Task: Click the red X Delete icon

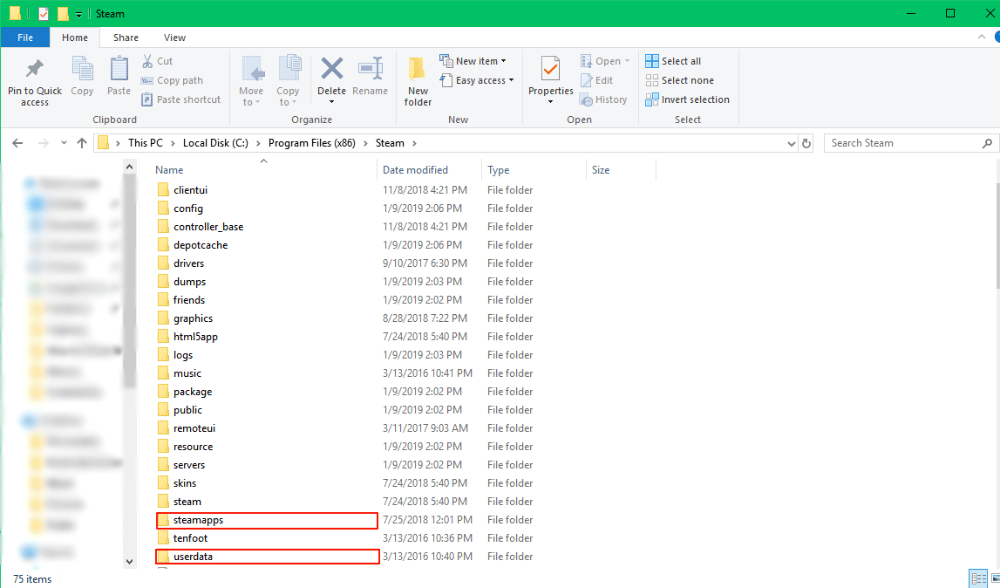Action: click(332, 68)
